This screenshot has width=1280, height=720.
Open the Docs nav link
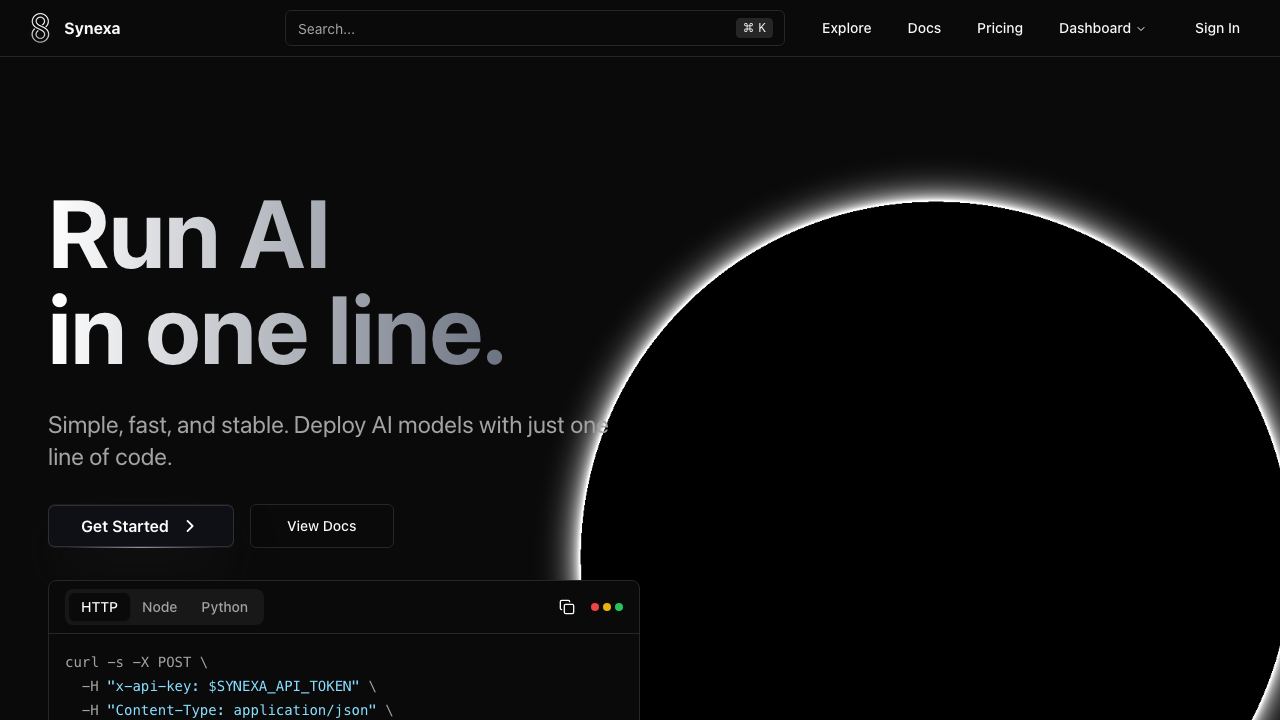924,28
